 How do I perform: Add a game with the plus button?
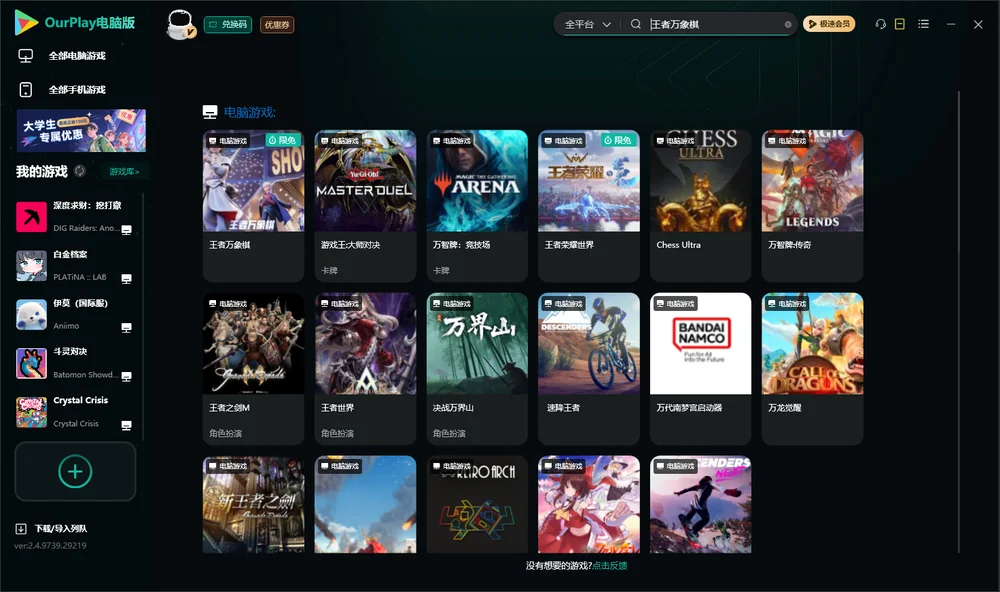75,471
